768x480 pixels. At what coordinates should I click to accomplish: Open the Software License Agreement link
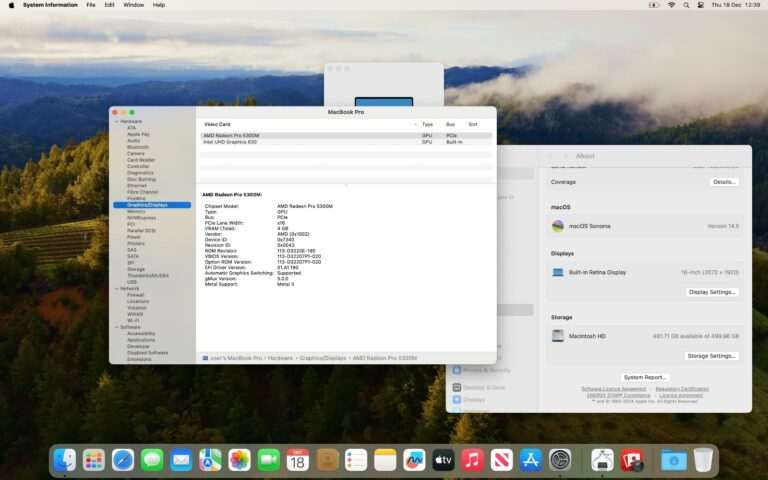(613, 389)
